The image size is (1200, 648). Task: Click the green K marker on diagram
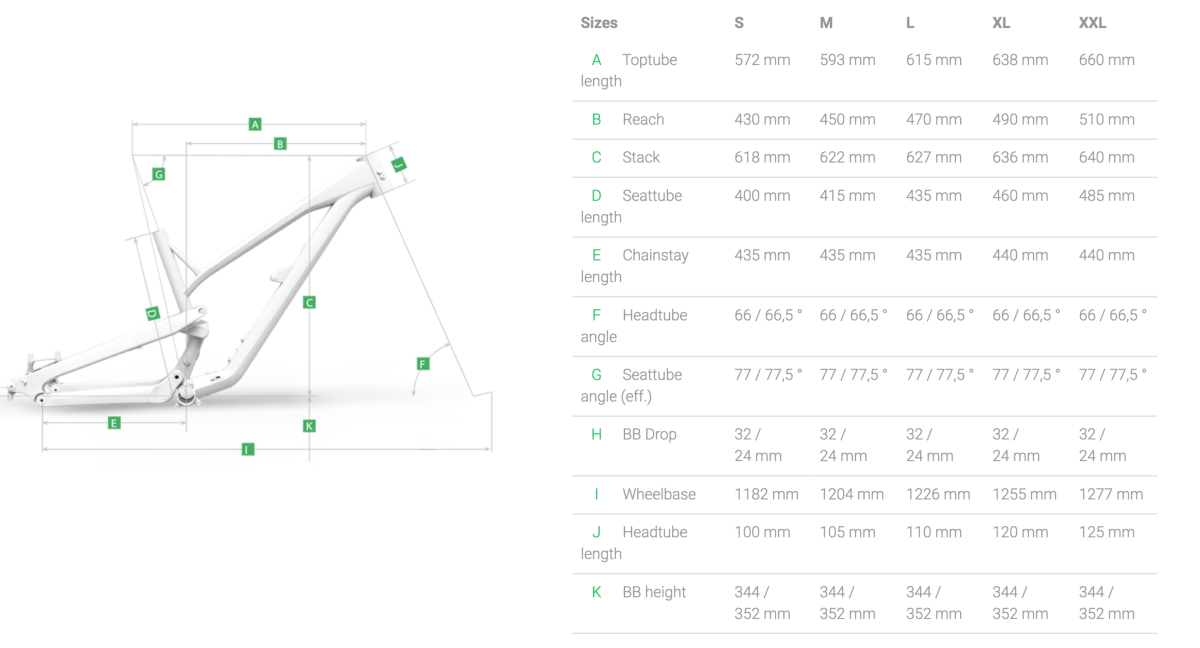[x=309, y=426]
